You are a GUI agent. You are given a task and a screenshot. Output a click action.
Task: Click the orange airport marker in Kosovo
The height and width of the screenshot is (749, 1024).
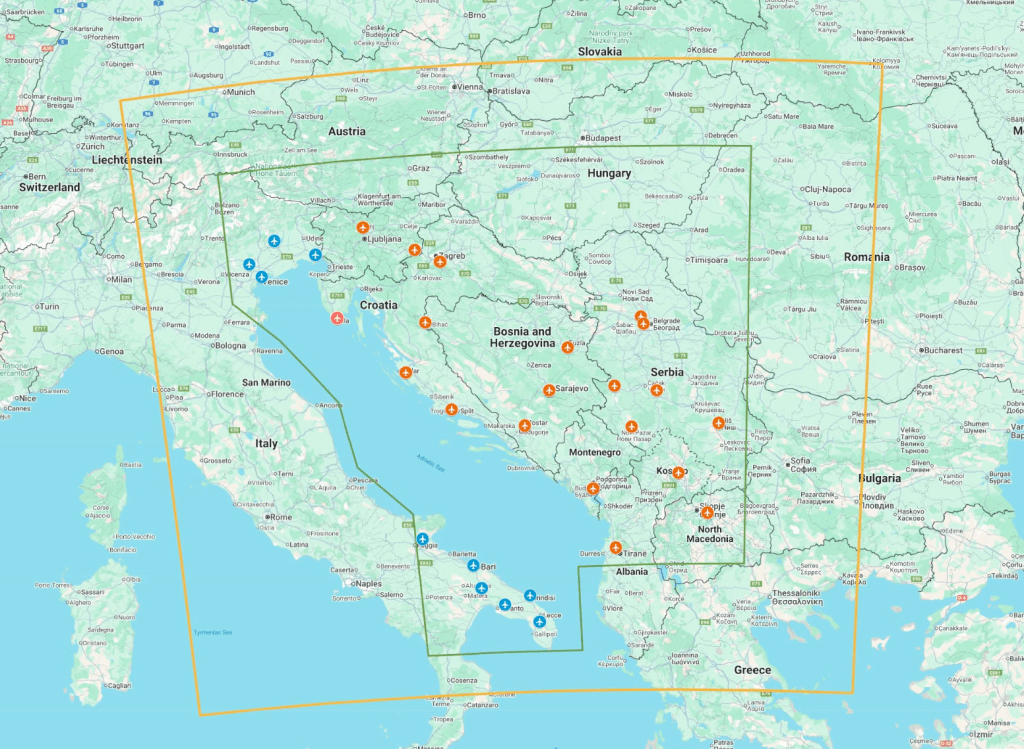[678, 472]
